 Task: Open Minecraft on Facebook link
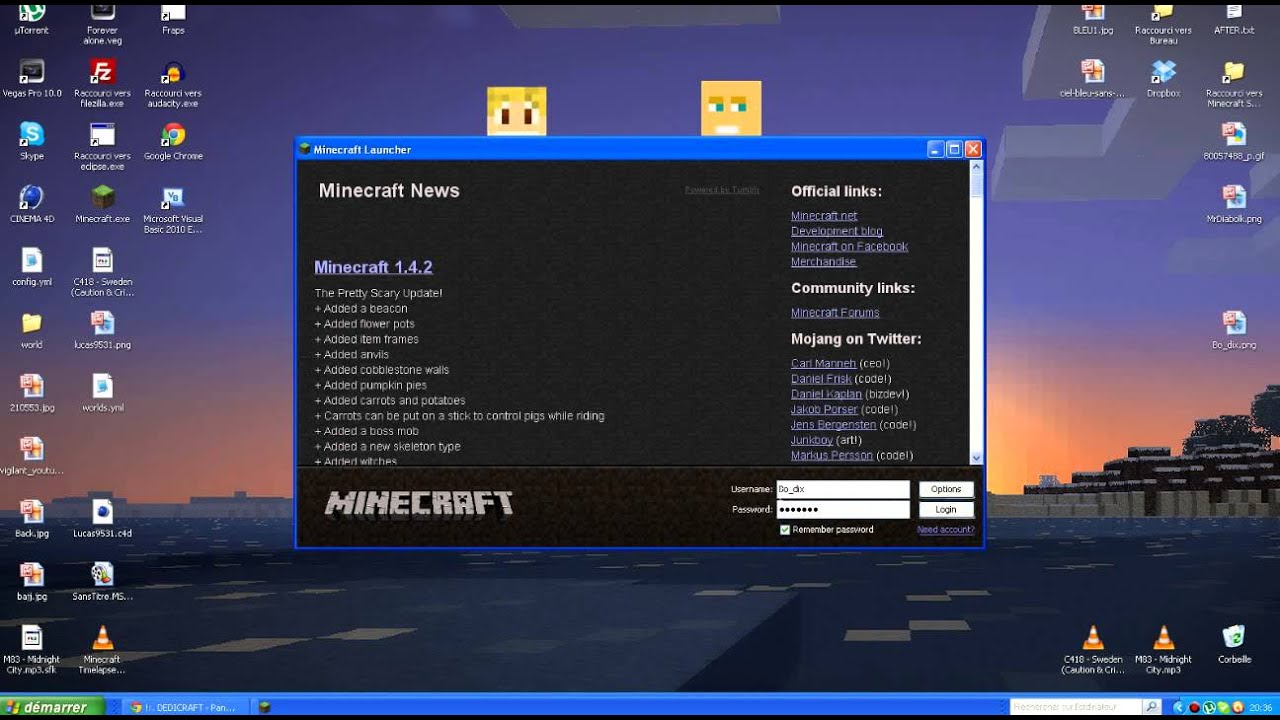[x=849, y=246]
